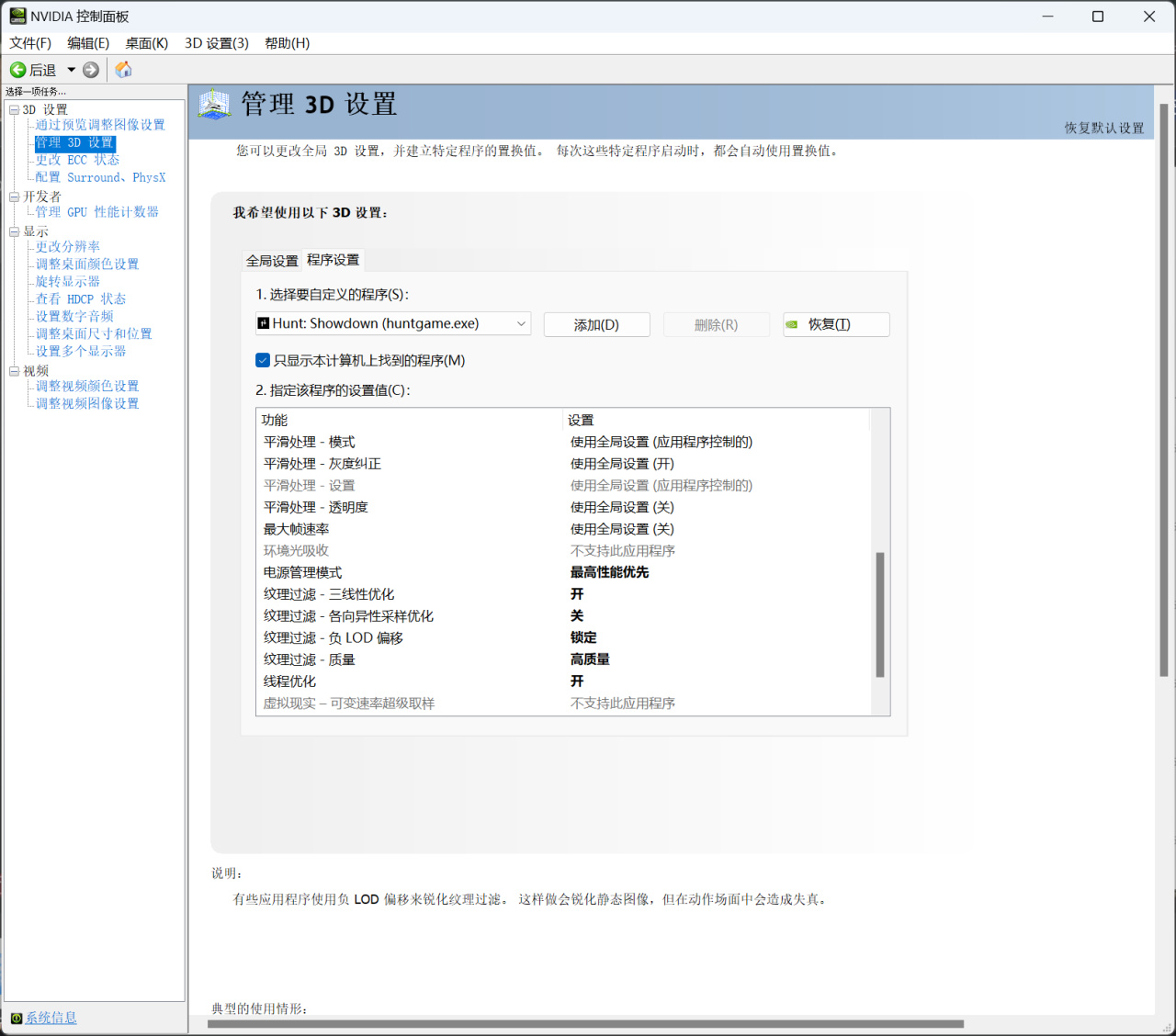Image resolution: width=1176 pixels, height=1036 pixels.
Task: Select 旋转显示器 in tree
Action: [68, 282]
